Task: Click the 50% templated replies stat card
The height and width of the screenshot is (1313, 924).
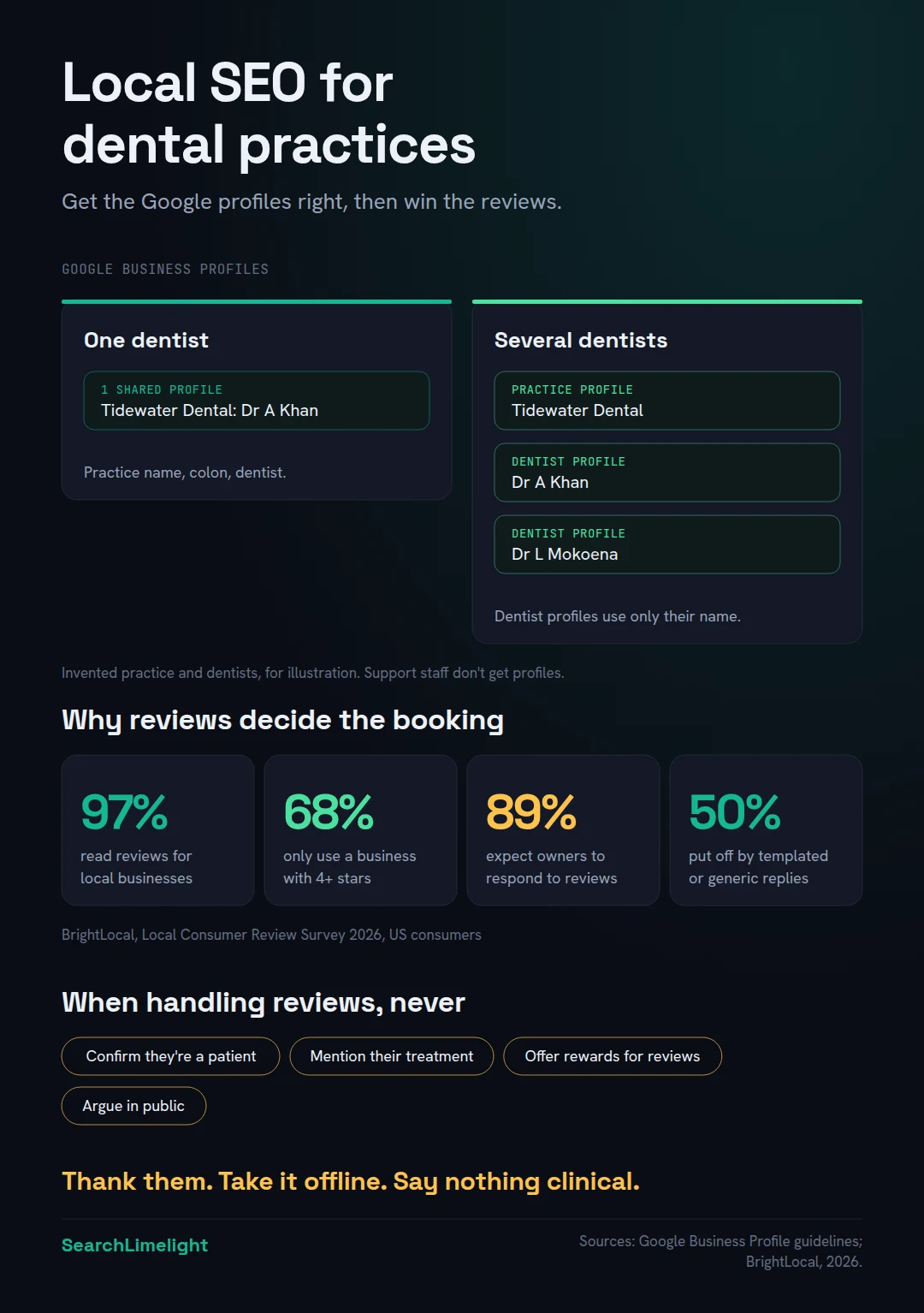Action: [x=766, y=830]
